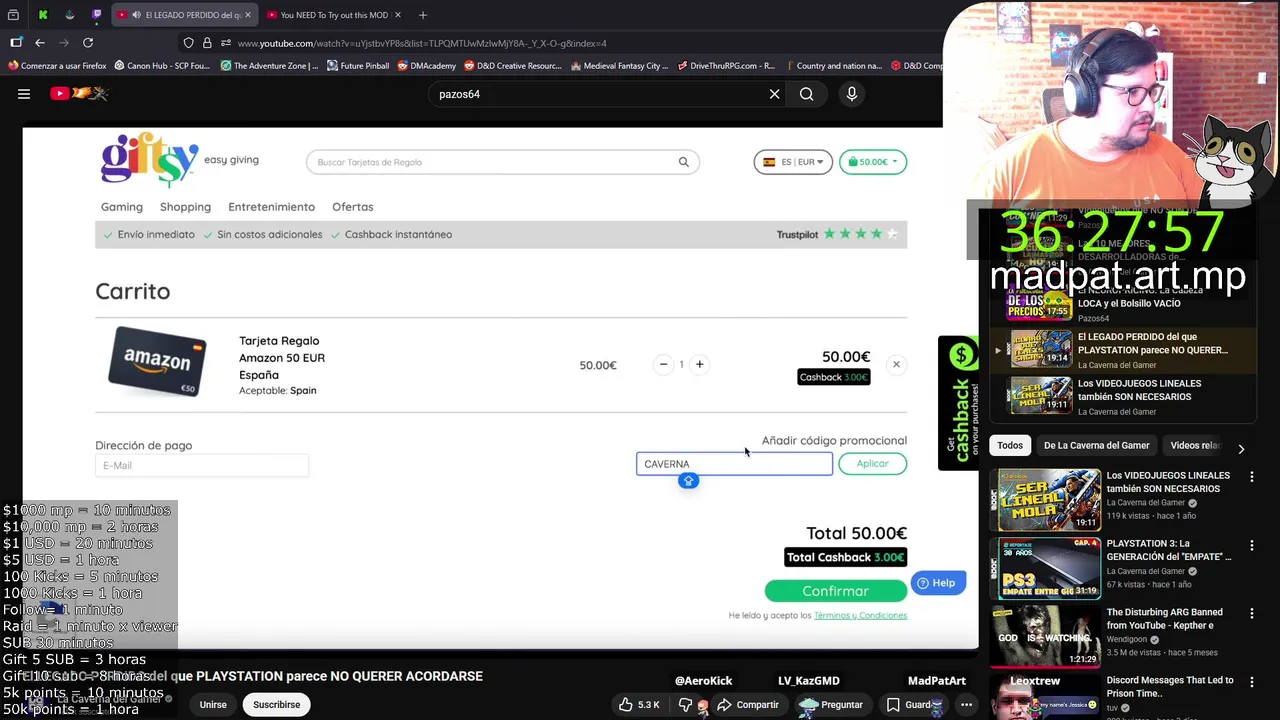Increase gift card quantity with plus
The width and height of the screenshot is (1280, 720).
pyautogui.click(x=700, y=364)
